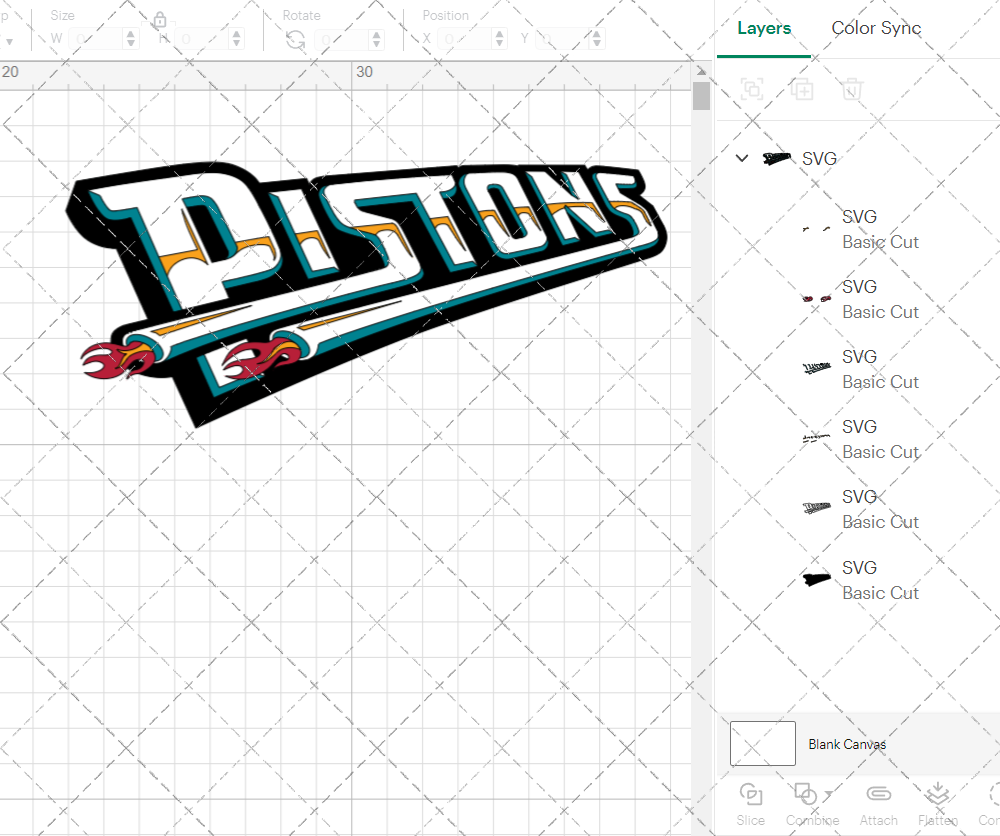
Task: Toggle the size aspect ratio lock
Action: (160, 20)
